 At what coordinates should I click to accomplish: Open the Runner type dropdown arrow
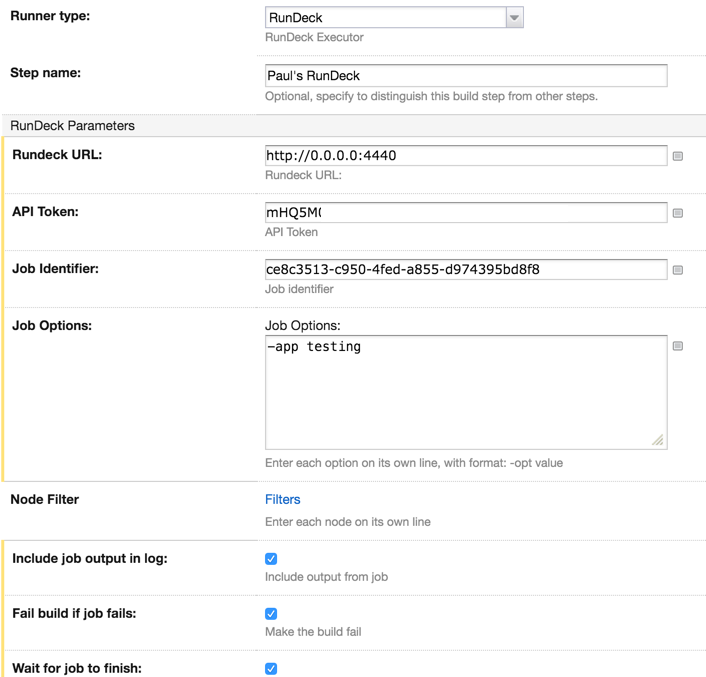pyautogui.click(x=514, y=18)
